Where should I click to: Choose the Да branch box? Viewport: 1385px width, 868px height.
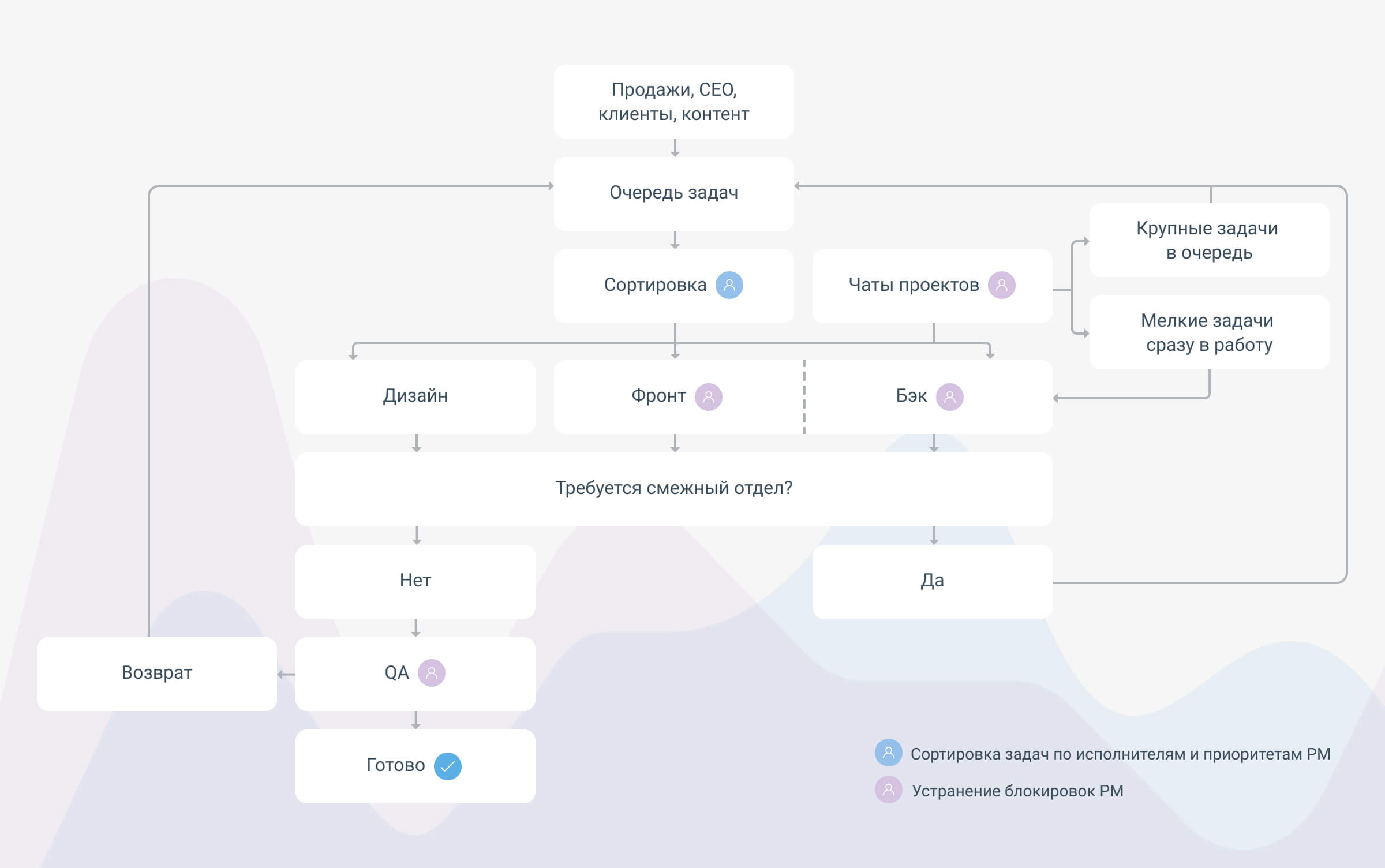pos(933,582)
